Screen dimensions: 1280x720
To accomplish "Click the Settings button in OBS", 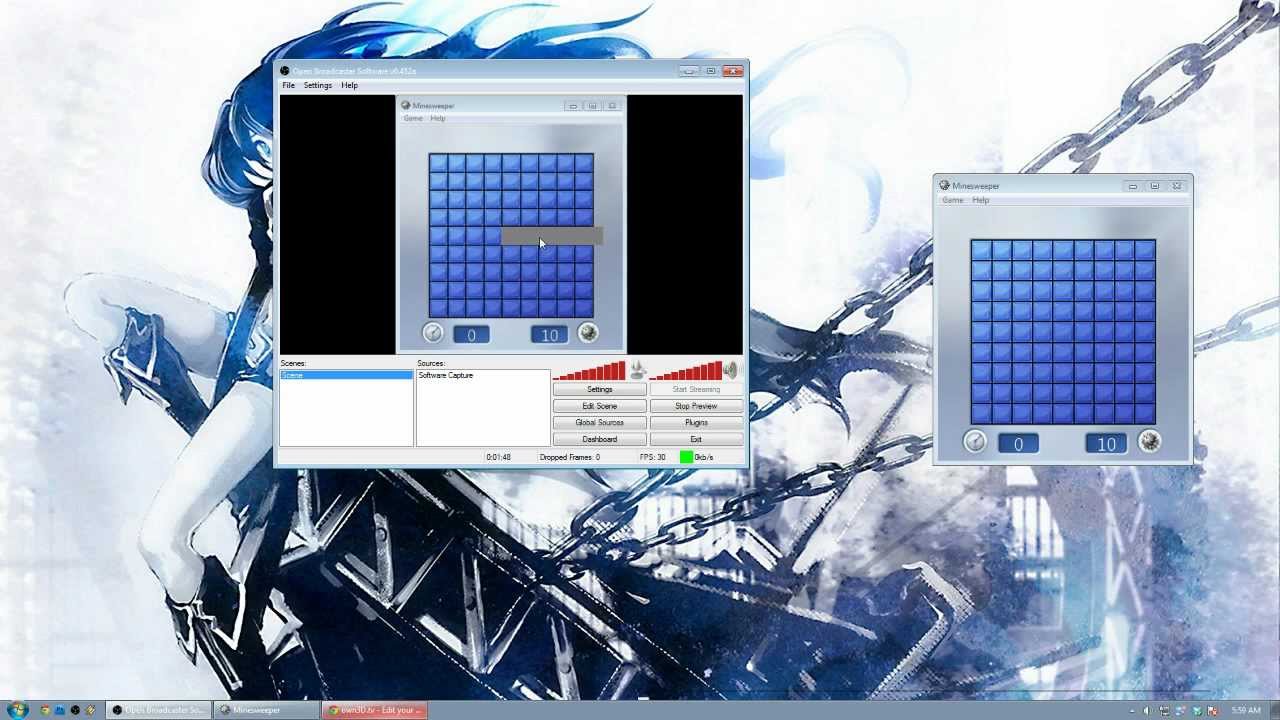I will (600, 389).
